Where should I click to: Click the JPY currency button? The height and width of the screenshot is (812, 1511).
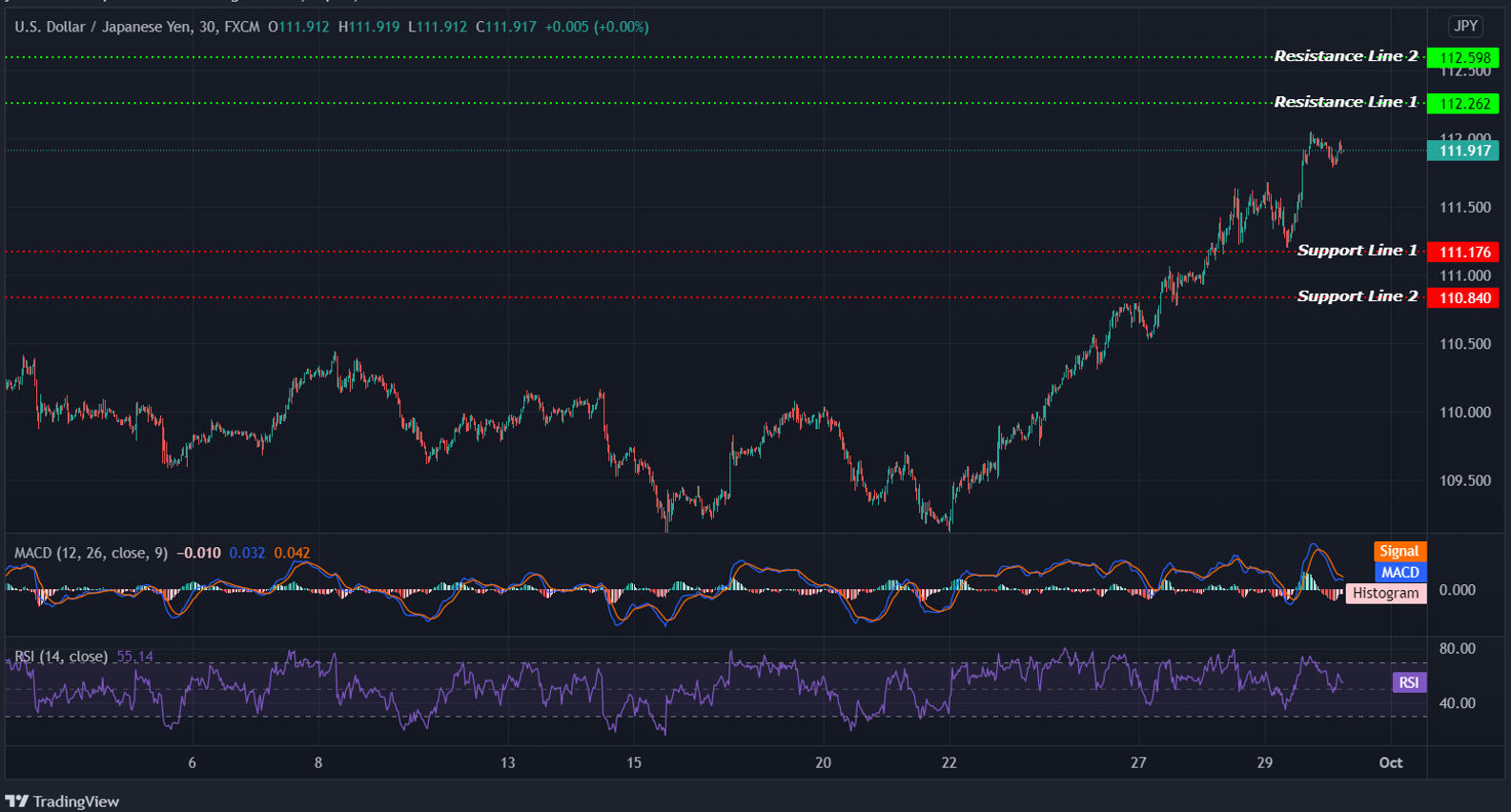click(1465, 27)
